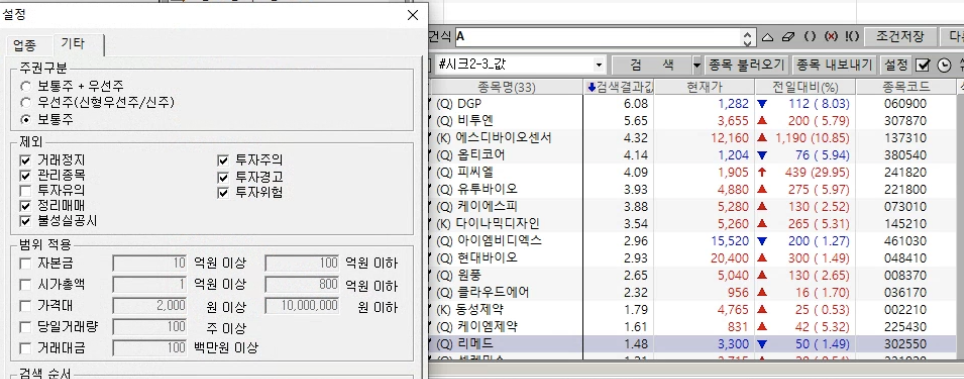Uncheck the 관리종목 exclusion checkbox
The width and height of the screenshot is (964, 379).
[x=25, y=175]
